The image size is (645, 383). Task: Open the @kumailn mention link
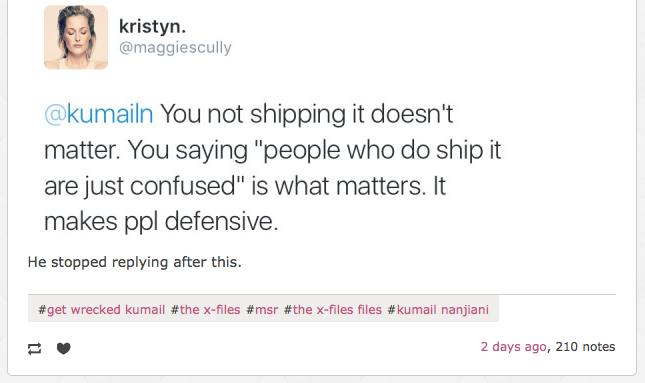(99, 114)
